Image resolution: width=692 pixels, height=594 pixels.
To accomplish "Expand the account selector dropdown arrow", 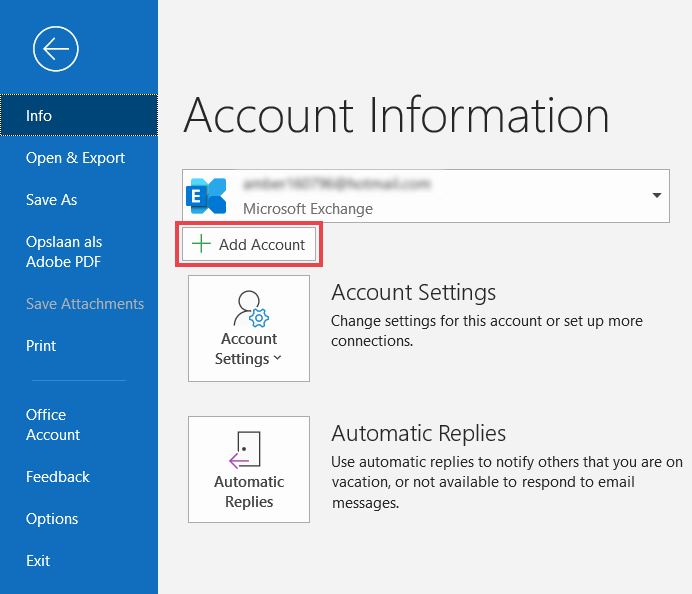I will 657,196.
